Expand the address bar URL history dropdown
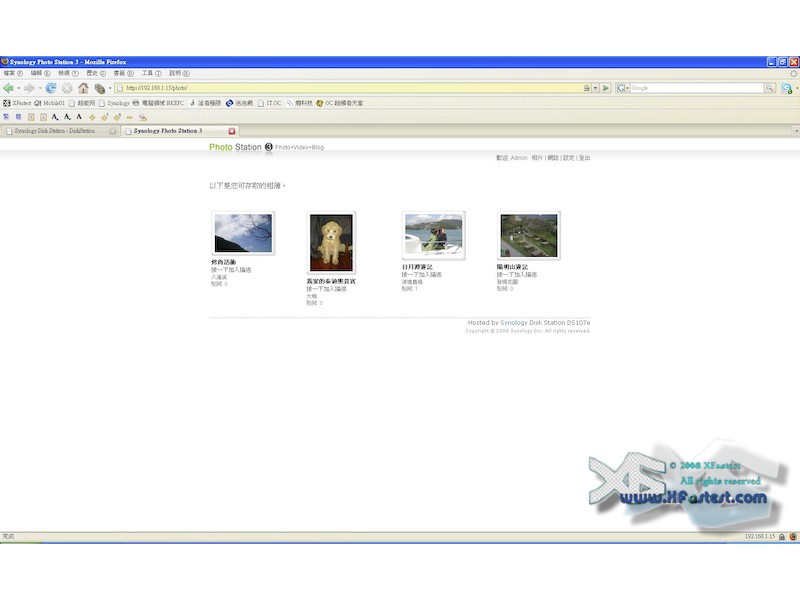 click(595, 88)
